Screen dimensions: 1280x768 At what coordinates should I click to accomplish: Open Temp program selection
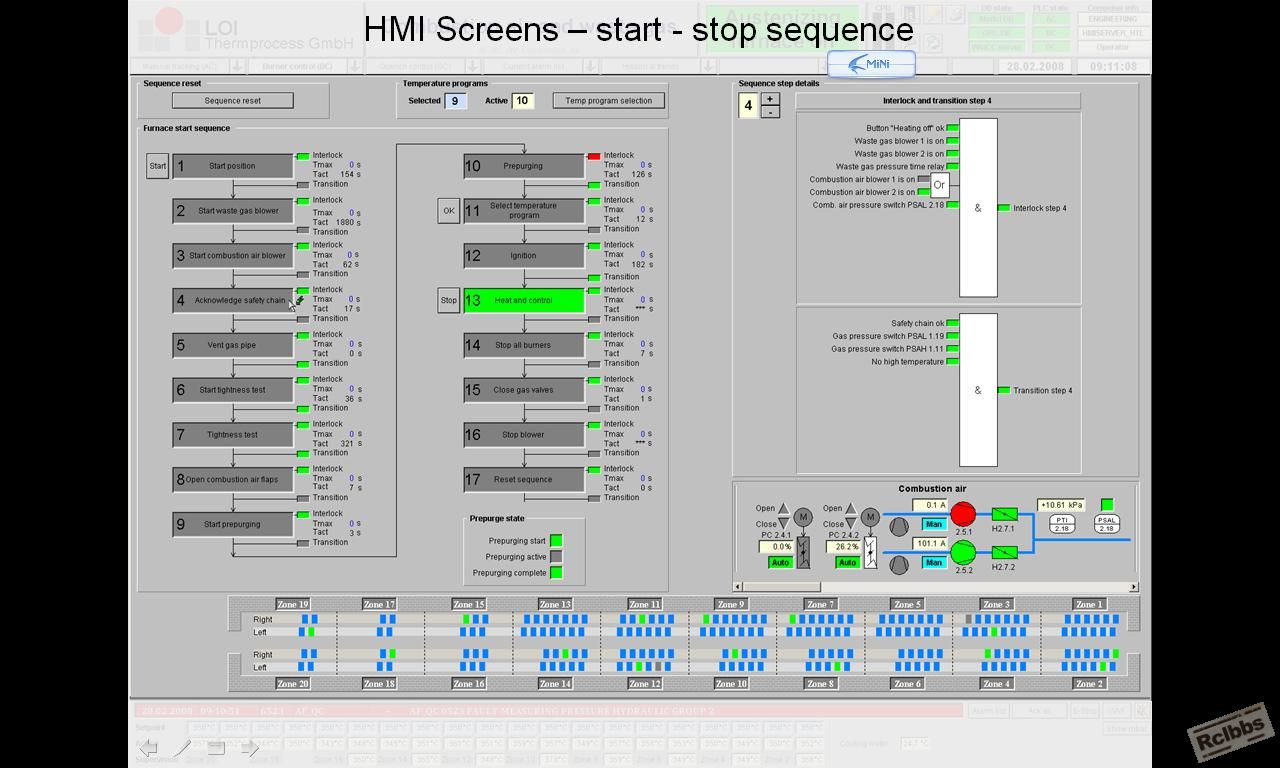click(x=608, y=100)
